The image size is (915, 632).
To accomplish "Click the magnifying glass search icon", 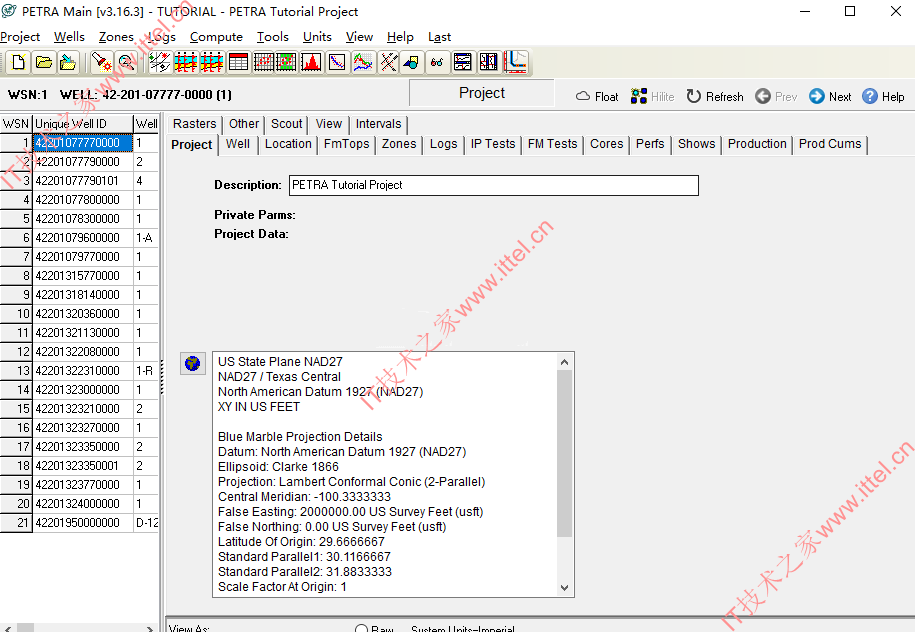I will coord(126,62).
